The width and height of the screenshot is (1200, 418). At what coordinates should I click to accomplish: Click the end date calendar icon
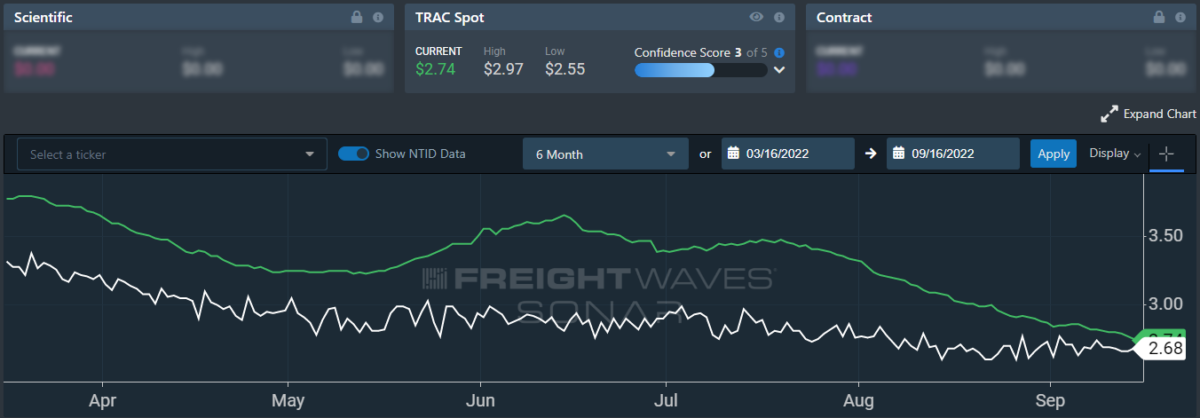tap(900, 154)
